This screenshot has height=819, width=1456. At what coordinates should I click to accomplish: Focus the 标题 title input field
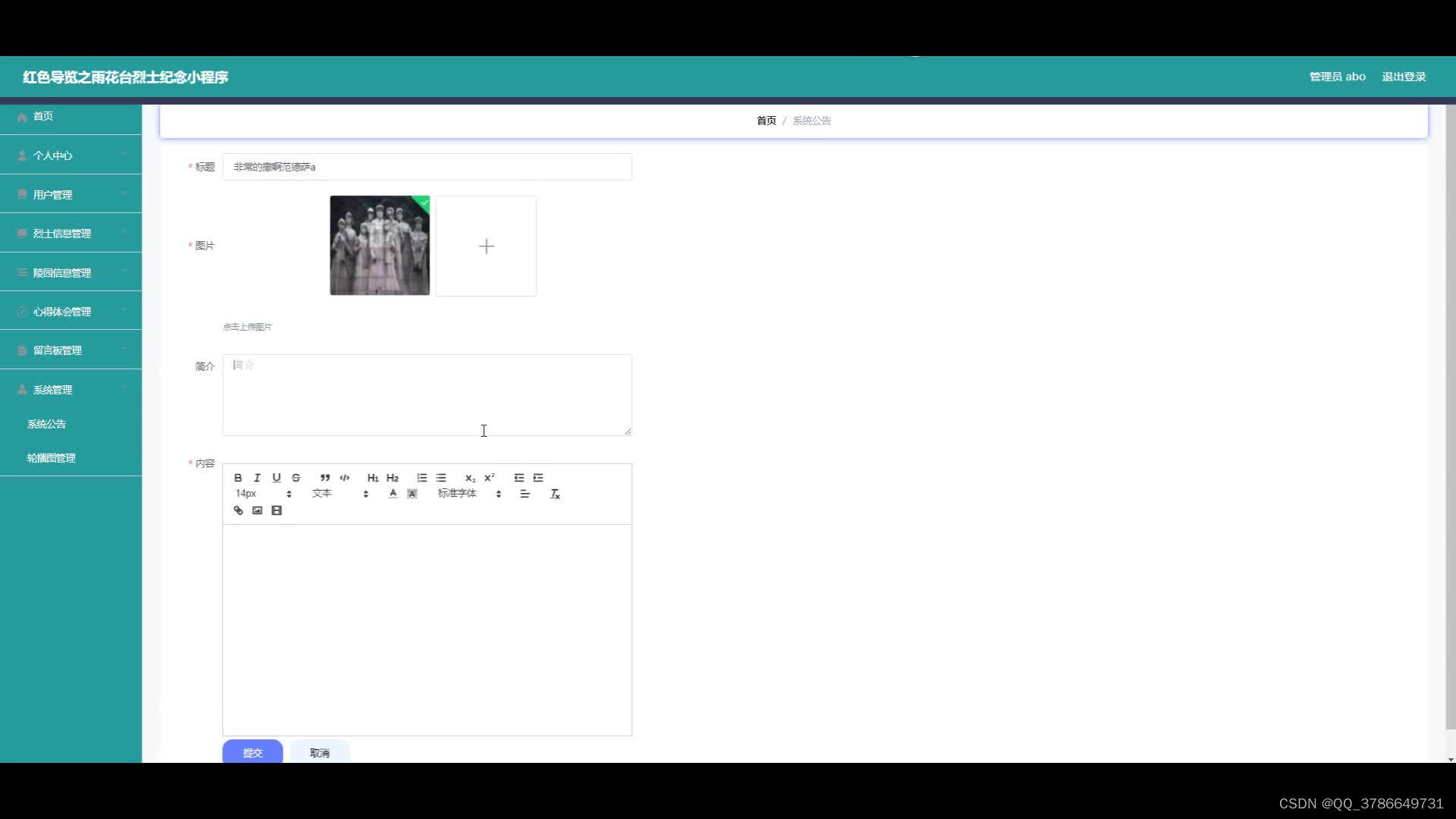[x=427, y=167]
